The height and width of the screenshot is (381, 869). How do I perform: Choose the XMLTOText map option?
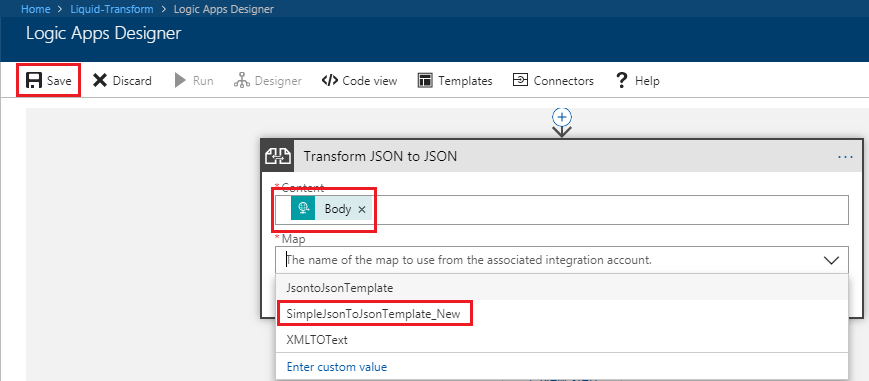click(x=562, y=340)
